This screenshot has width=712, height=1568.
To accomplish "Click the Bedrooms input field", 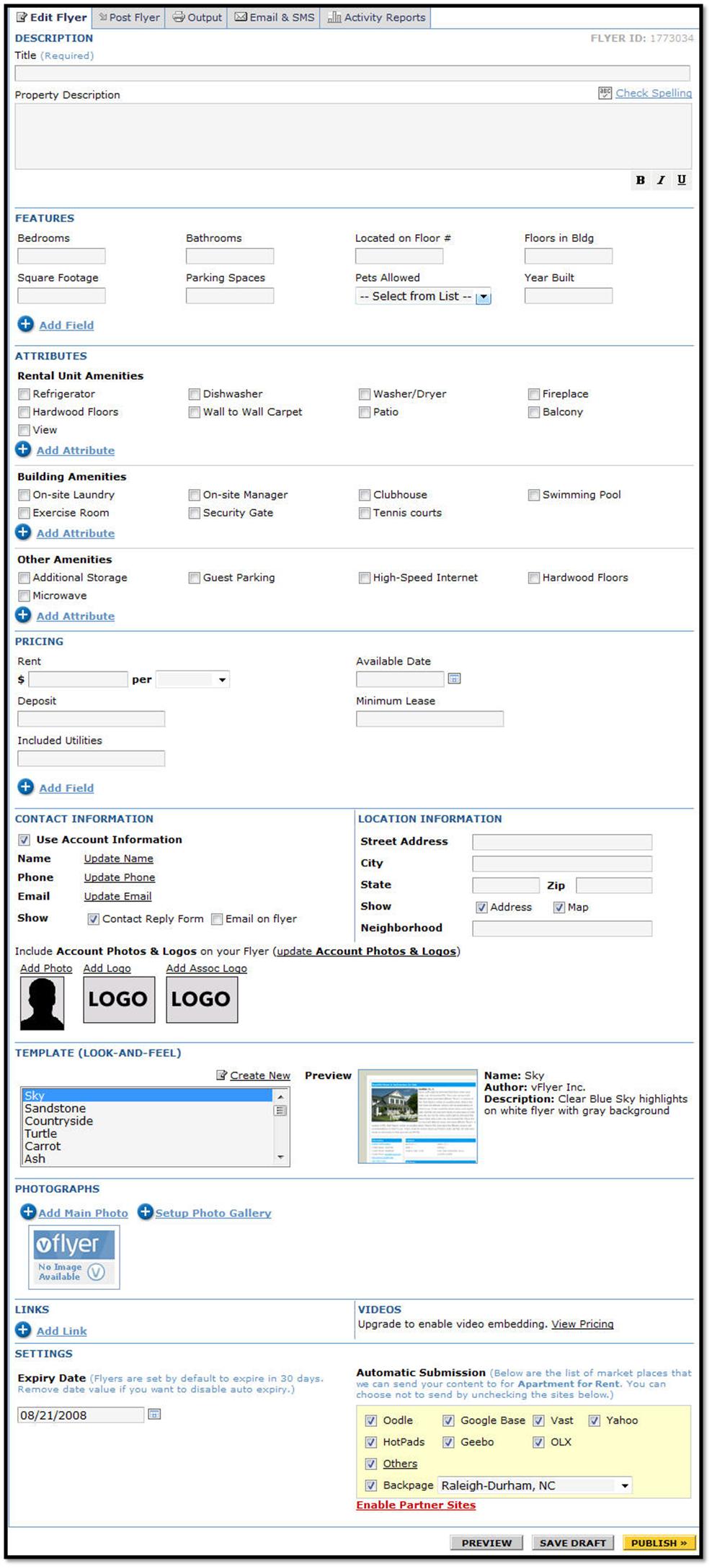I will 61,256.
